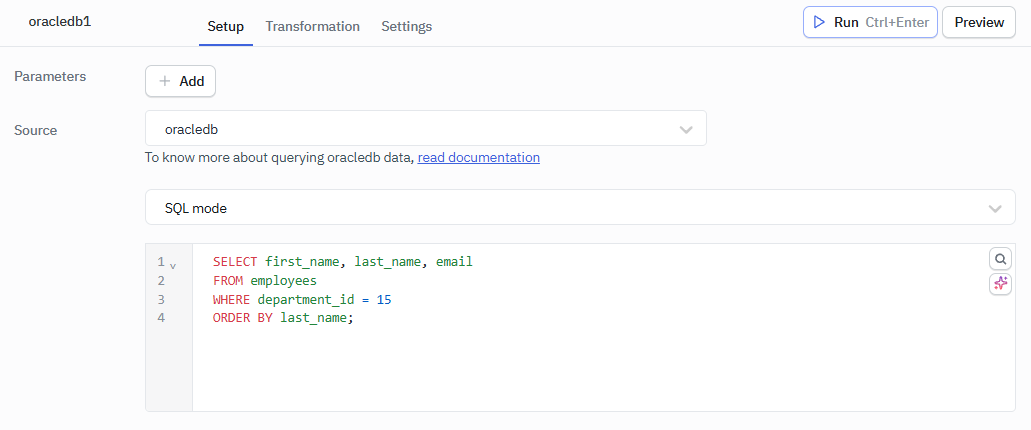Follow the read documentation link
Viewport: 1031px width, 430px height.
478,157
